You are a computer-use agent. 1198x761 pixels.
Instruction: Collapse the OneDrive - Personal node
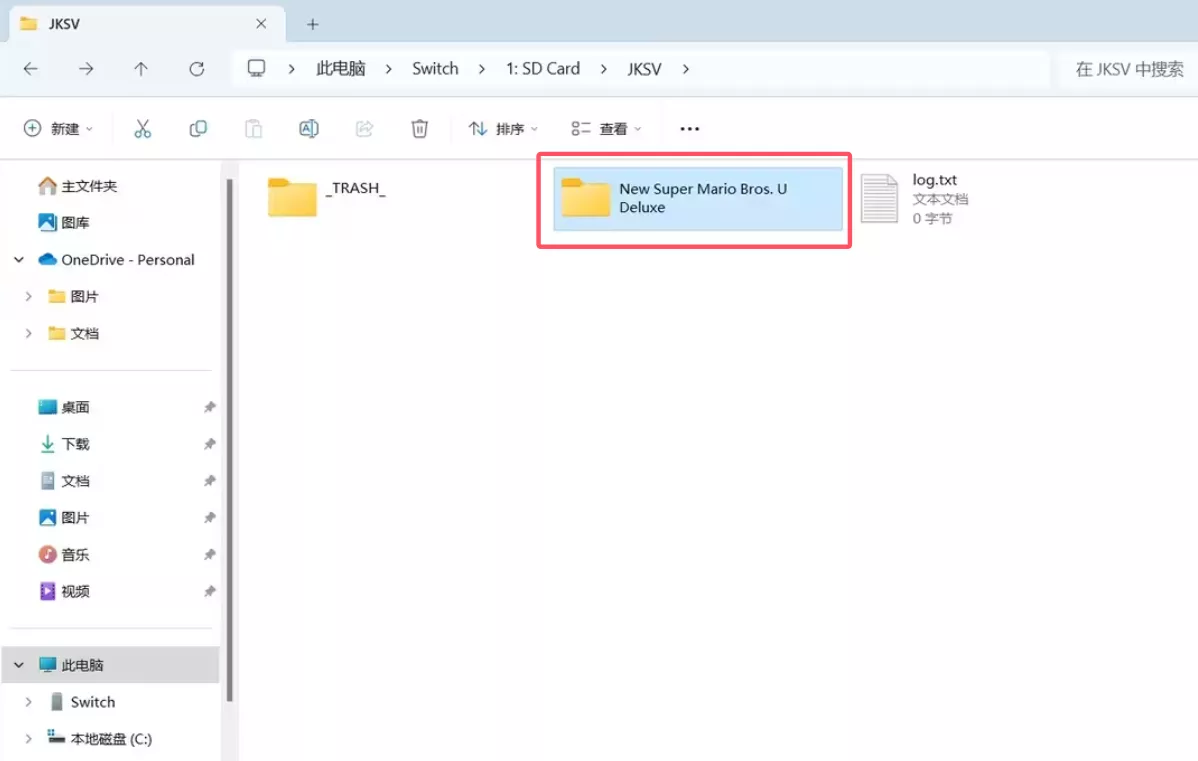19,260
